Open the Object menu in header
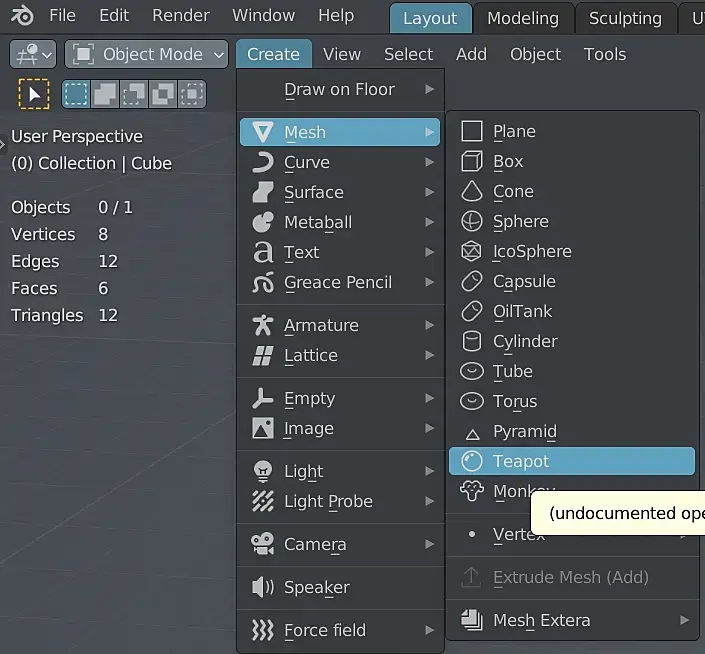Image resolution: width=705 pixels, height=654 pixels. [535, 54]
